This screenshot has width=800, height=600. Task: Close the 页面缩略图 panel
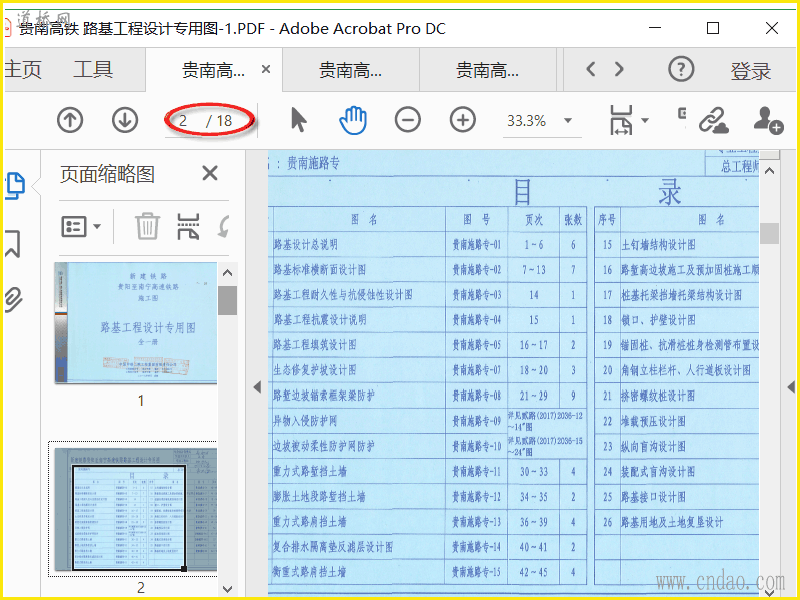click(210, 173)
